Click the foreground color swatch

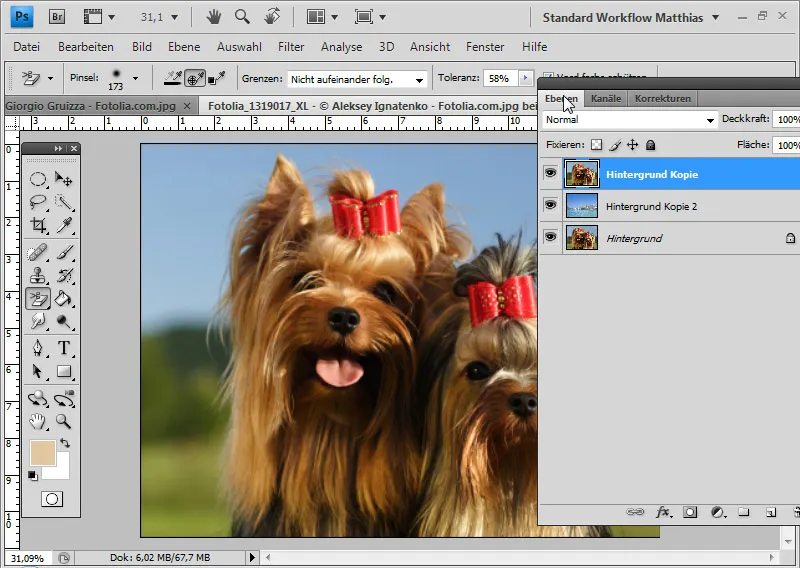coord(43,453)
